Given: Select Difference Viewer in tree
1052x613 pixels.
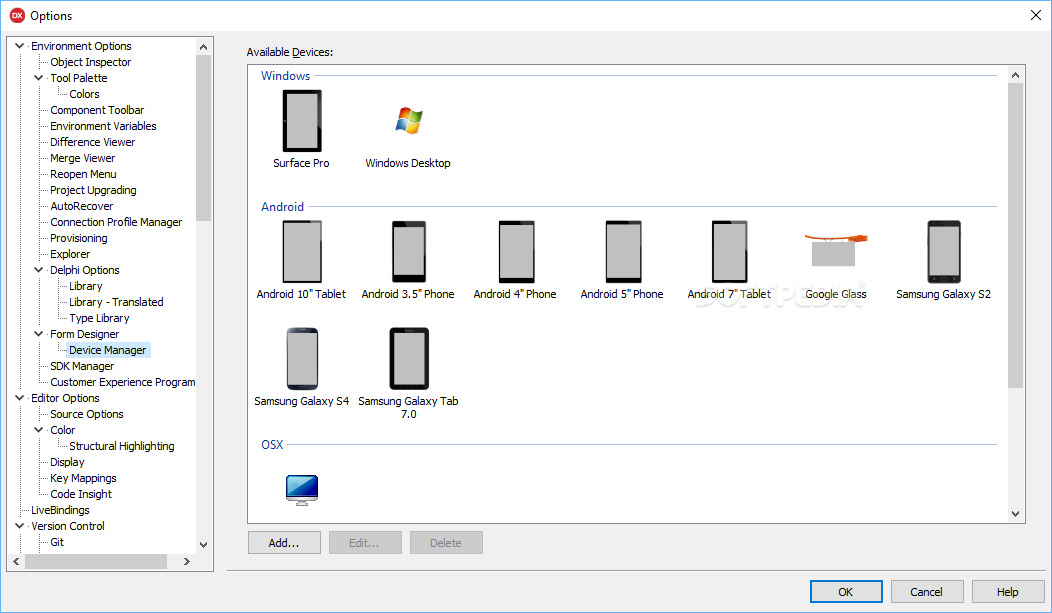Looking at the screenshot, I should point(93,142).
